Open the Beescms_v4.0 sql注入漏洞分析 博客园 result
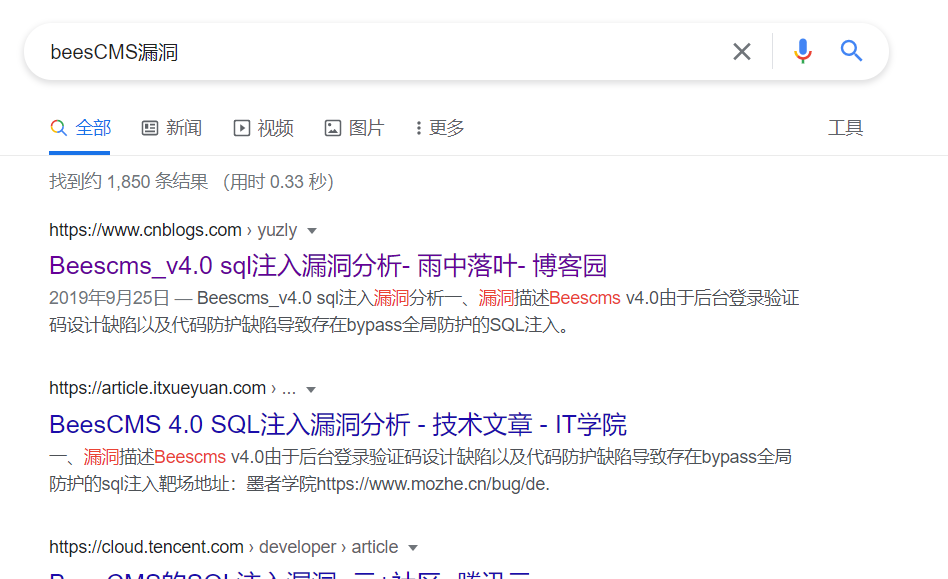The height and width of the screenshot is (579, 948). (328, 266)
